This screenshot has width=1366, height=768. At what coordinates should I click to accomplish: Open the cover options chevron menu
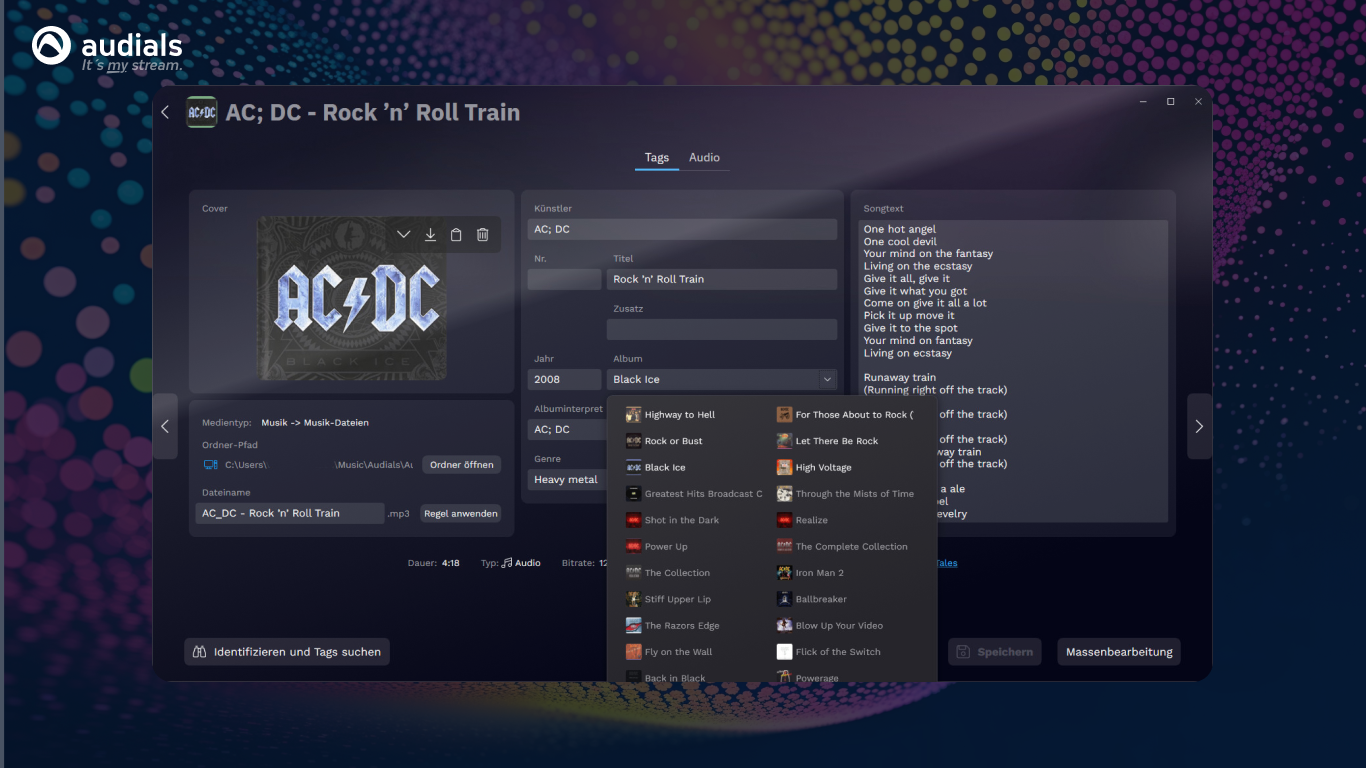(403, 234)
